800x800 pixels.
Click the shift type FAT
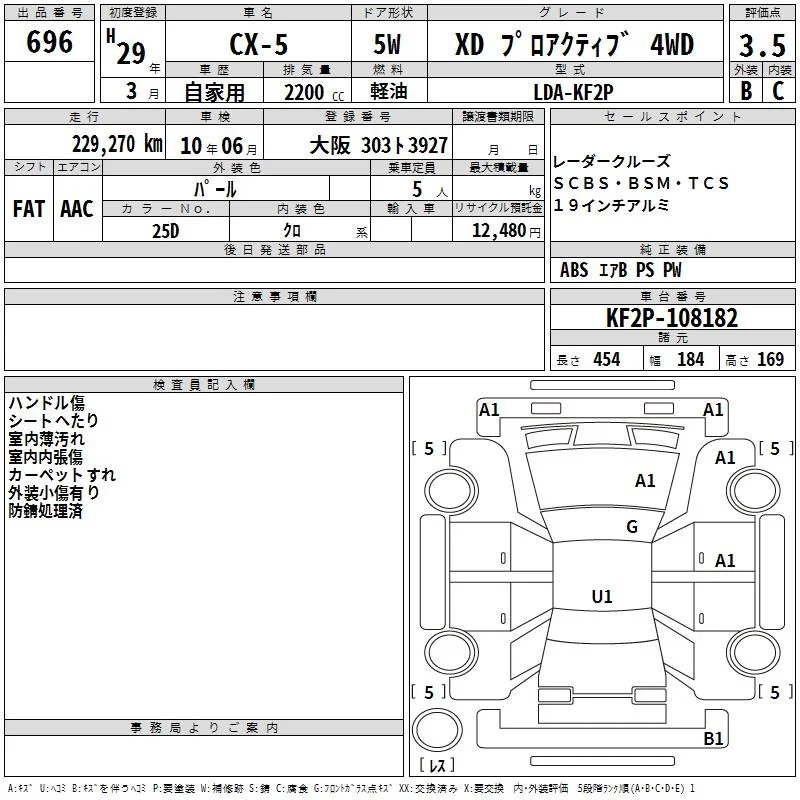29,209
